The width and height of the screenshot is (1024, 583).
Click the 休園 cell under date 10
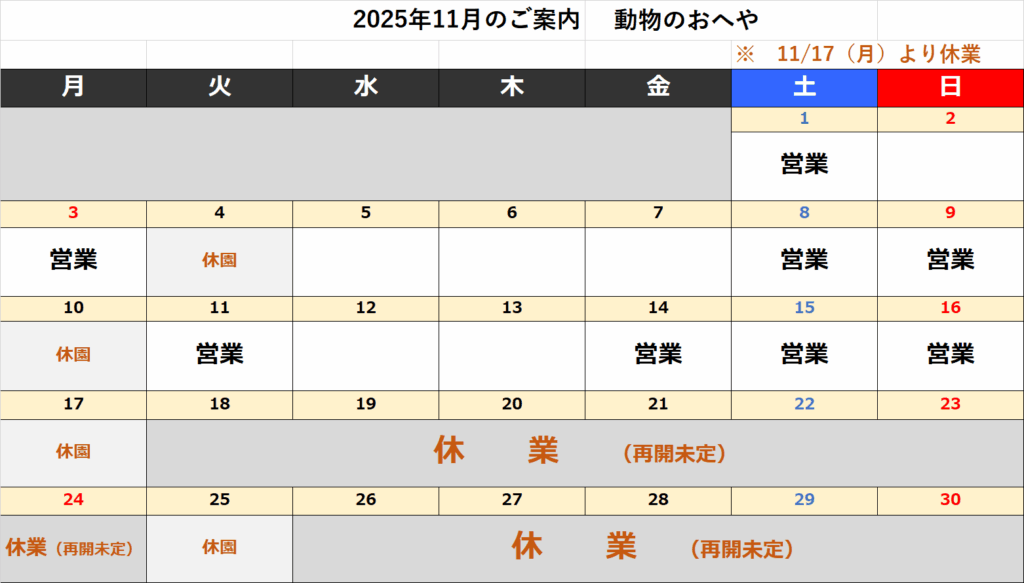(x=73, y=354)
